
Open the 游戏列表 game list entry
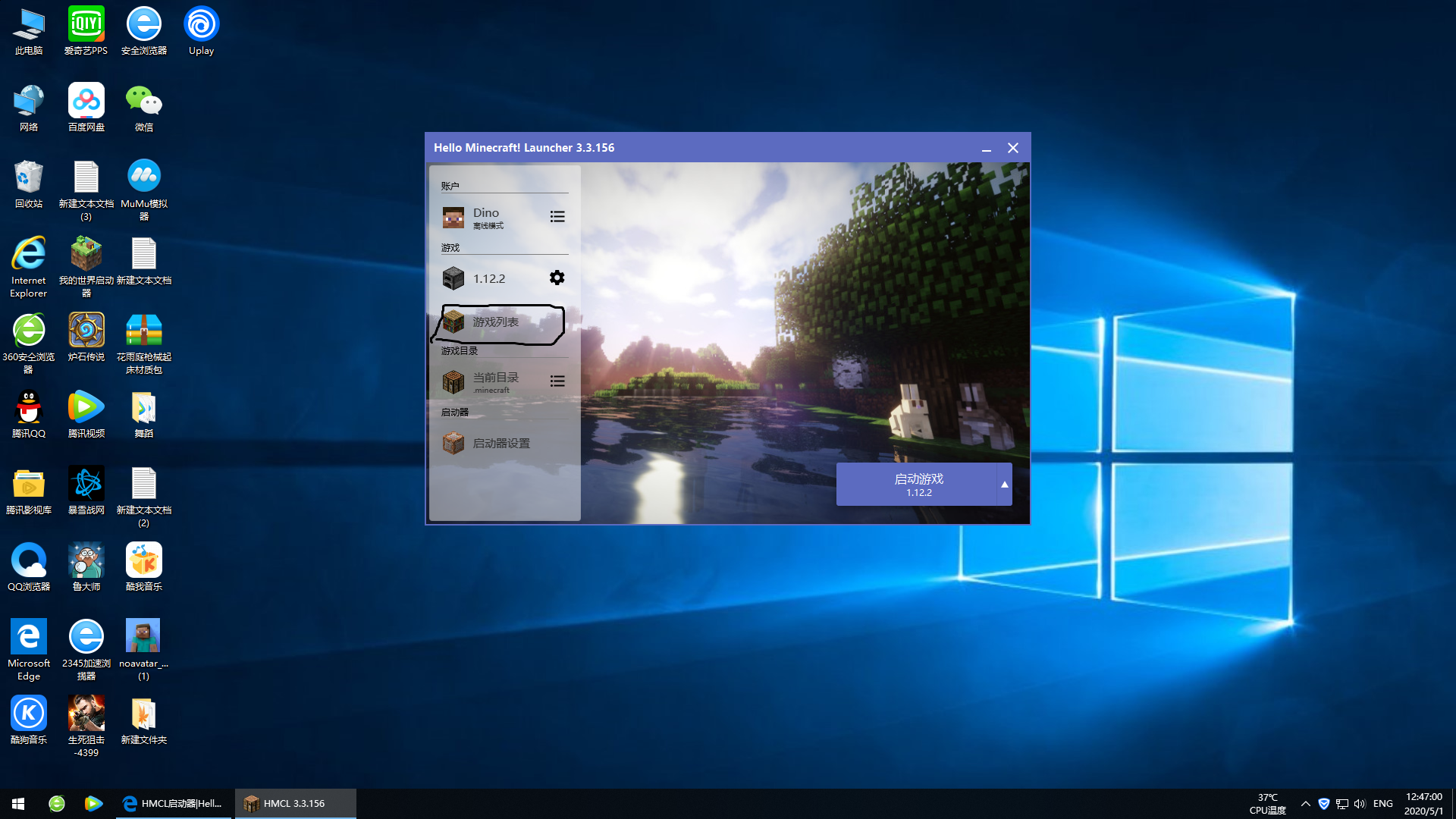504,322
